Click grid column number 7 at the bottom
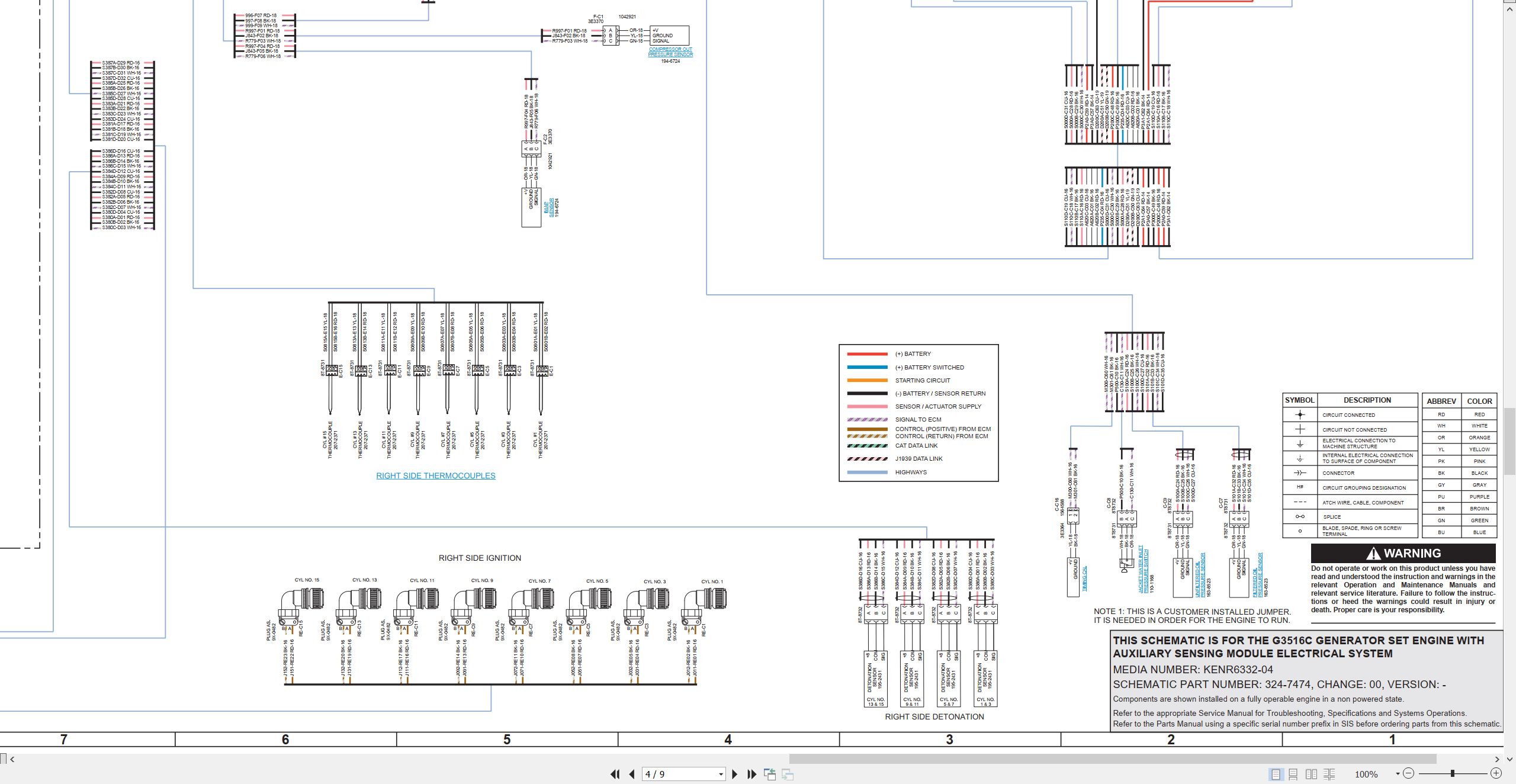1516x784 pixels. pyautogui.click(x=64, y=740)
